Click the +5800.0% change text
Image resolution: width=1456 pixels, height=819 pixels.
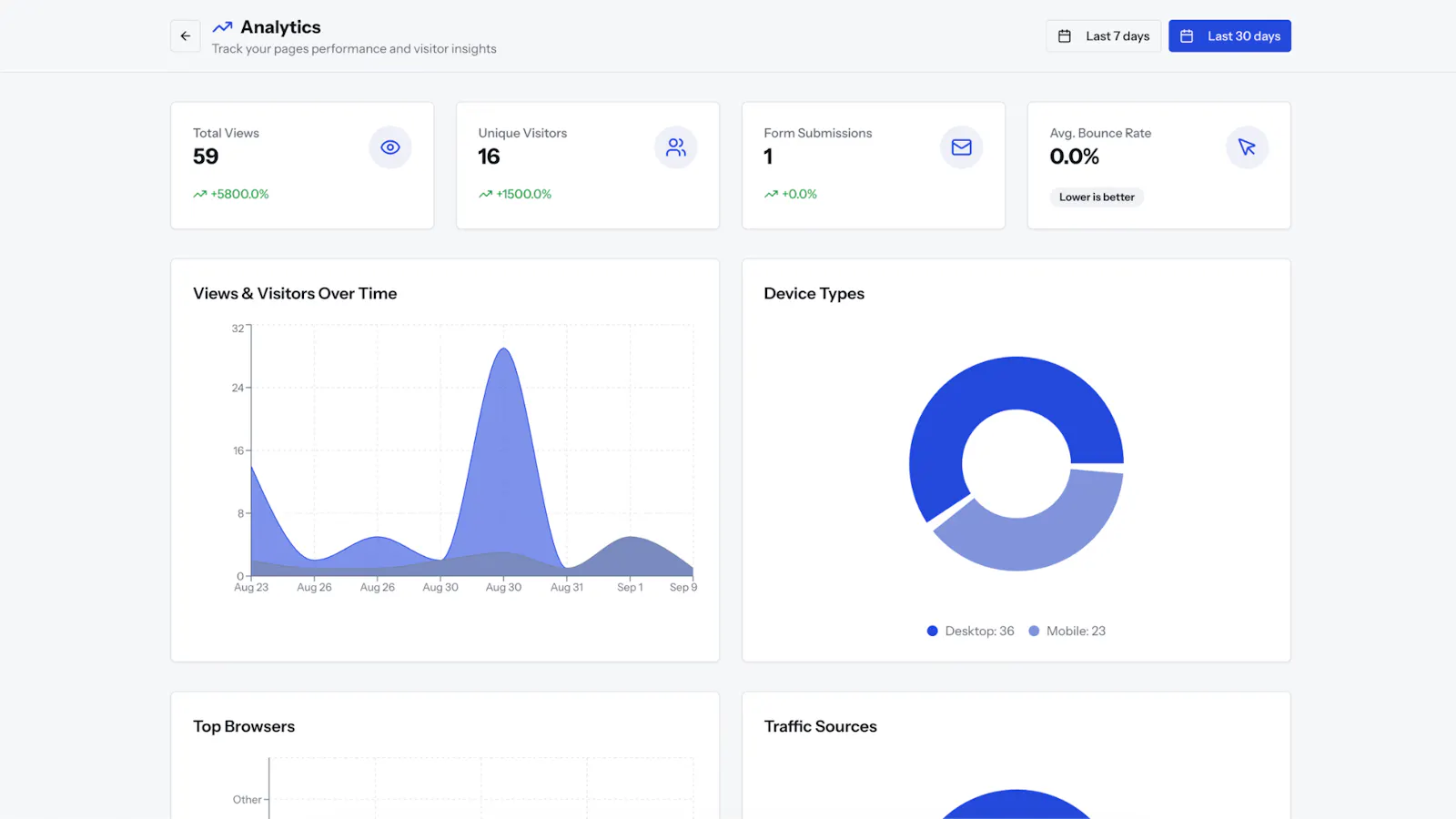[x=239, y=194]
